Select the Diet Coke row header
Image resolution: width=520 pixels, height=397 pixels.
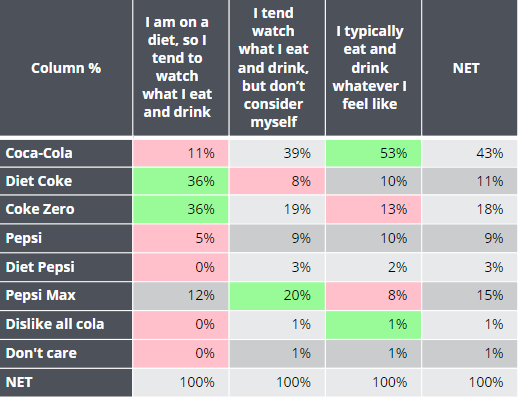[x=66, y=181]
